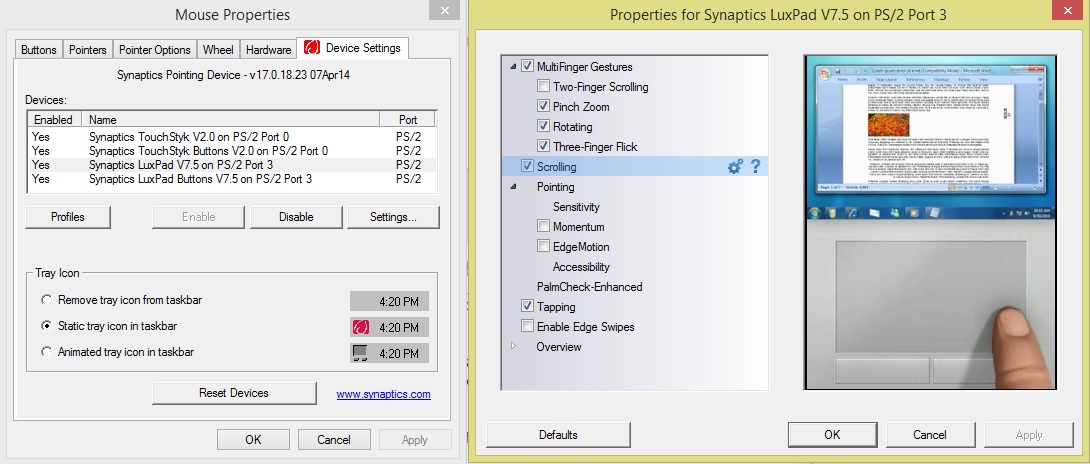The image size is (1090, 464).
Task: Uncheck the Pinch Zoom checkbox
Action: coord(543,106)
